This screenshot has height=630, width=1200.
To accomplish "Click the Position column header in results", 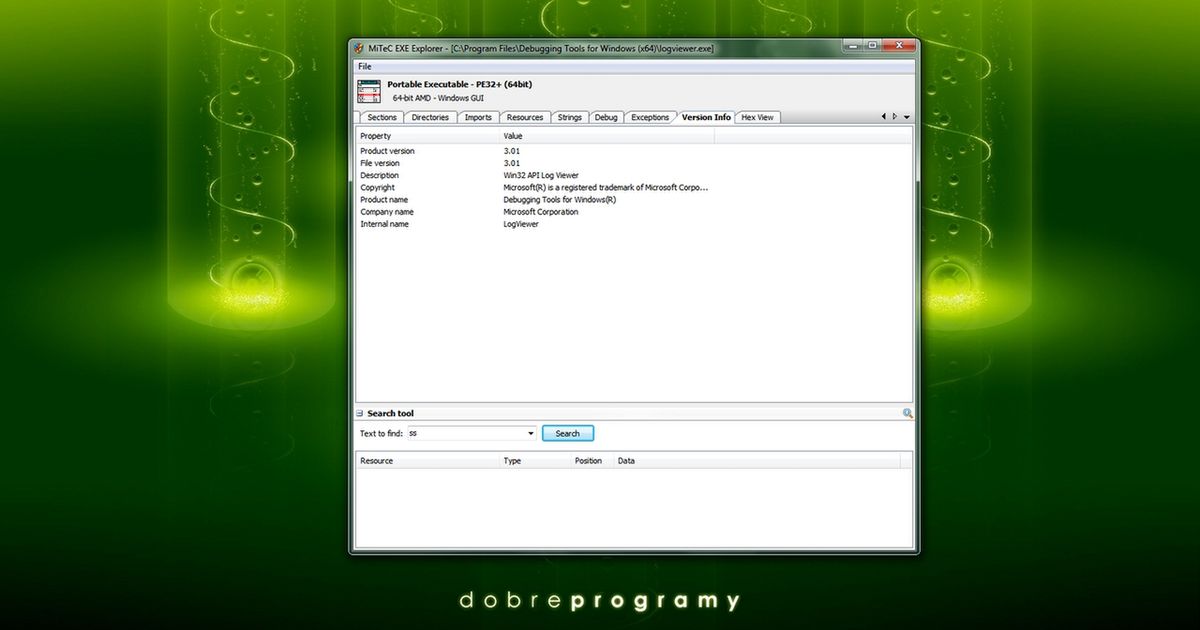I will (x=588, y=461).
